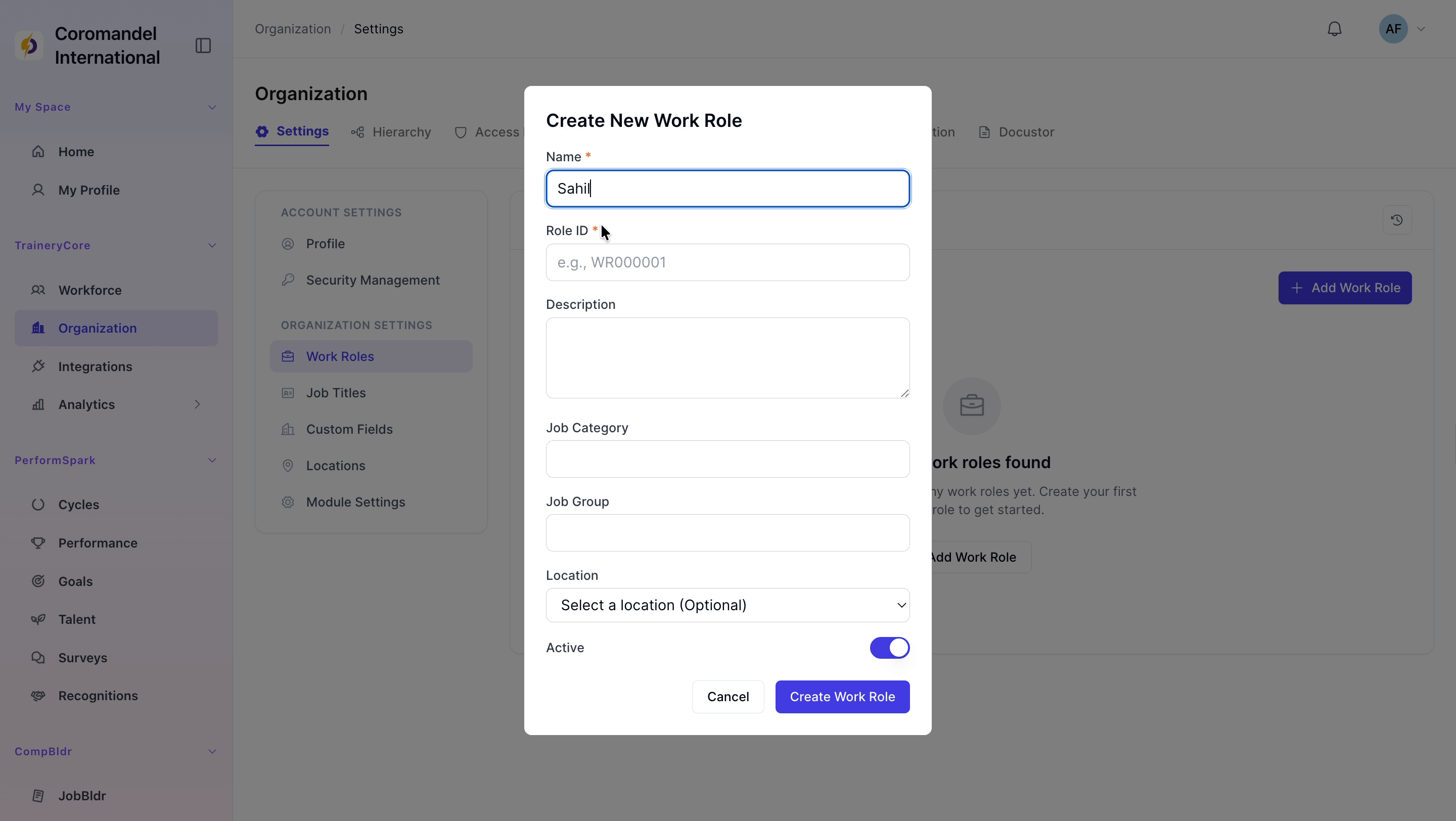Open Recognitions via handshake icon
The width and height of the screenshot is (1456, 821).
[38, 696]
